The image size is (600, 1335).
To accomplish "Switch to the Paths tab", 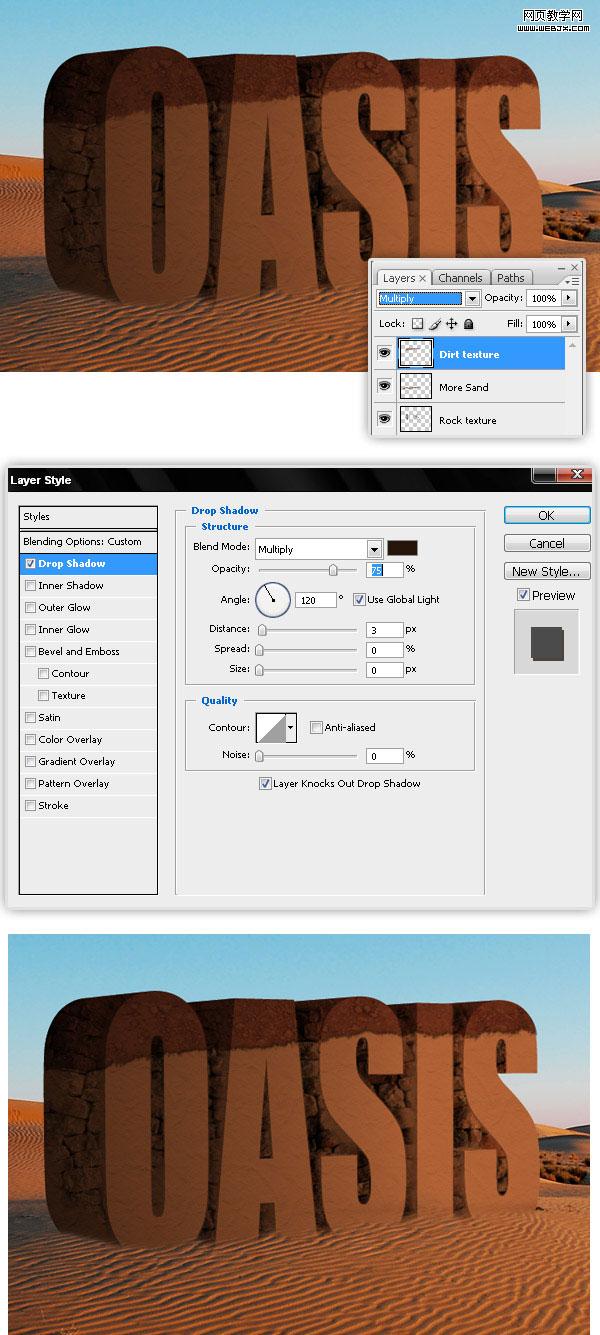I will click(510, 278).
